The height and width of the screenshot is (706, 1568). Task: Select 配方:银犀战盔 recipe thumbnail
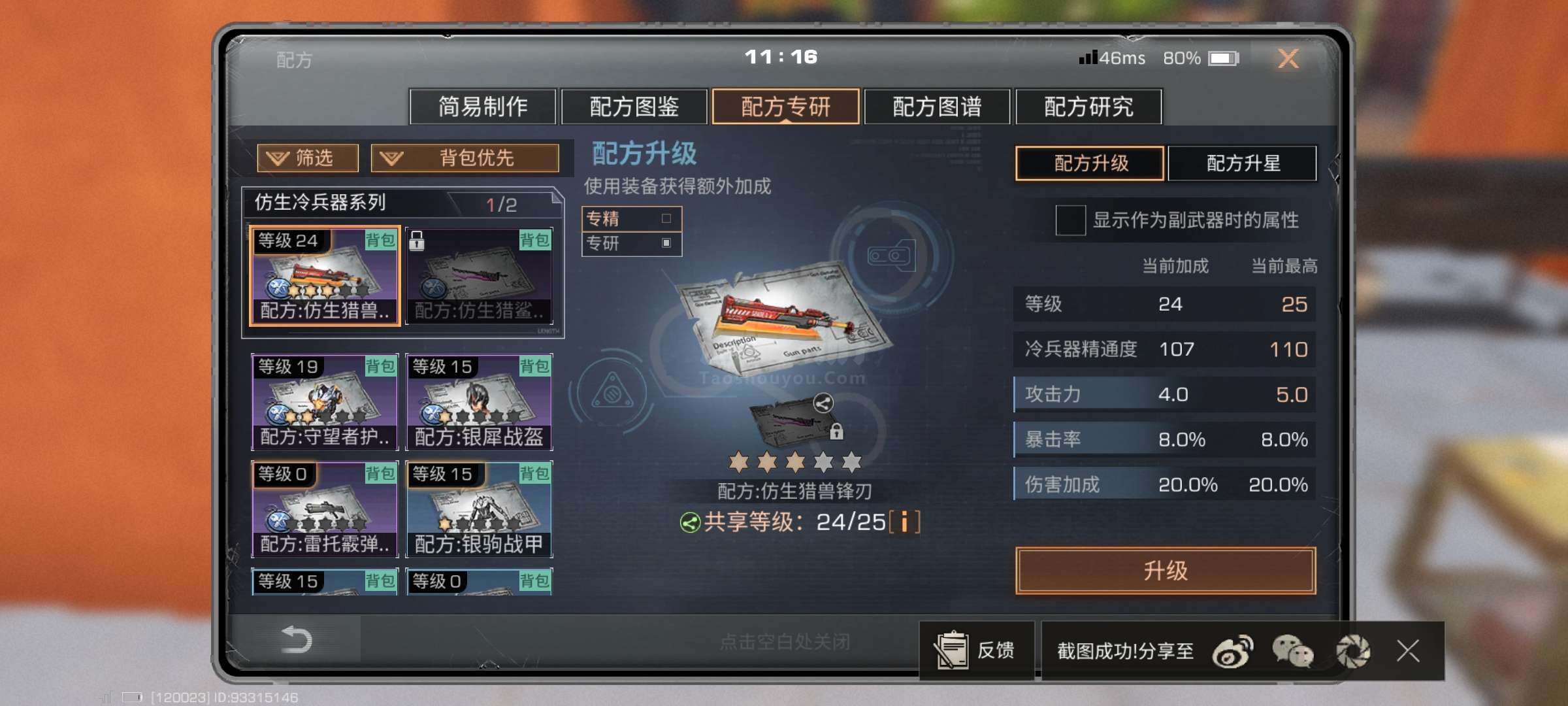pyautogui.click(x=479, y=402)
